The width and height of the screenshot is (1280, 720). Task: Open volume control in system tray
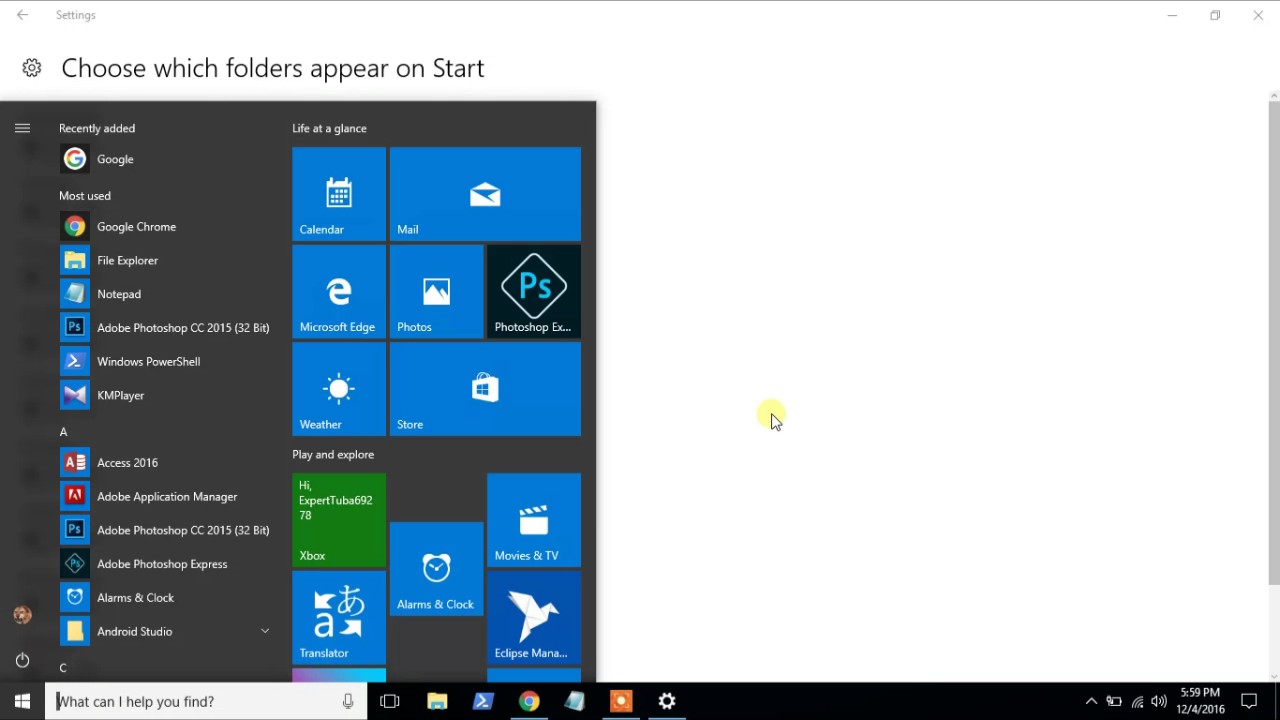click(x=1159, y=701)
